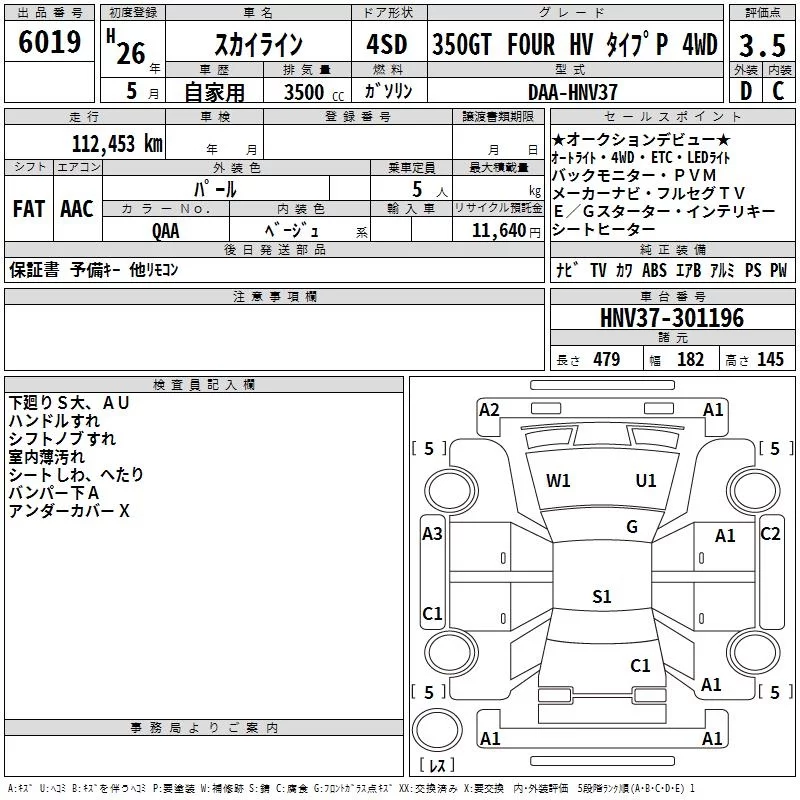Image resolution: width=800 pixels, height=800 pixels.
Task: Click the height value 145
Action: point(770,359)
